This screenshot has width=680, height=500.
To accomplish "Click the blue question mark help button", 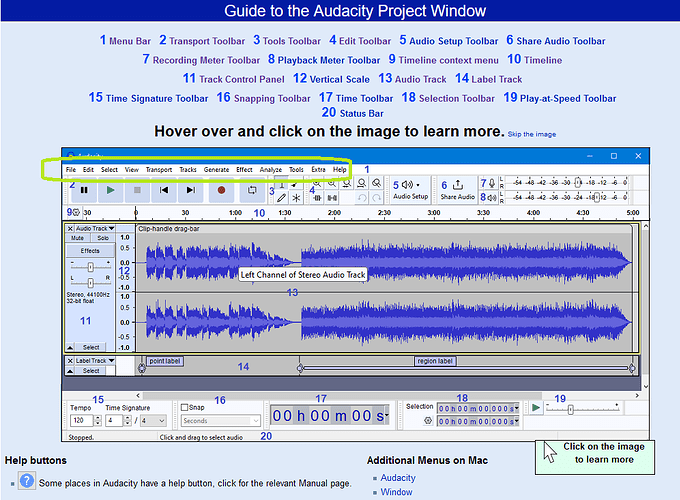I will pyautogui.click(x=27, y=481).
